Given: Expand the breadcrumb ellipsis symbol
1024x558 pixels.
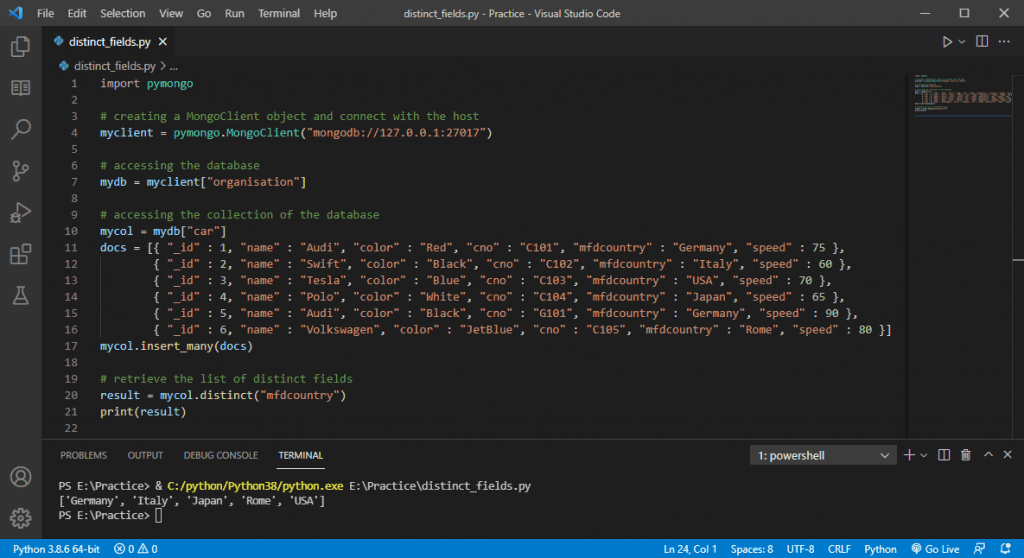Looking at the screenshot, I should 174,66.
